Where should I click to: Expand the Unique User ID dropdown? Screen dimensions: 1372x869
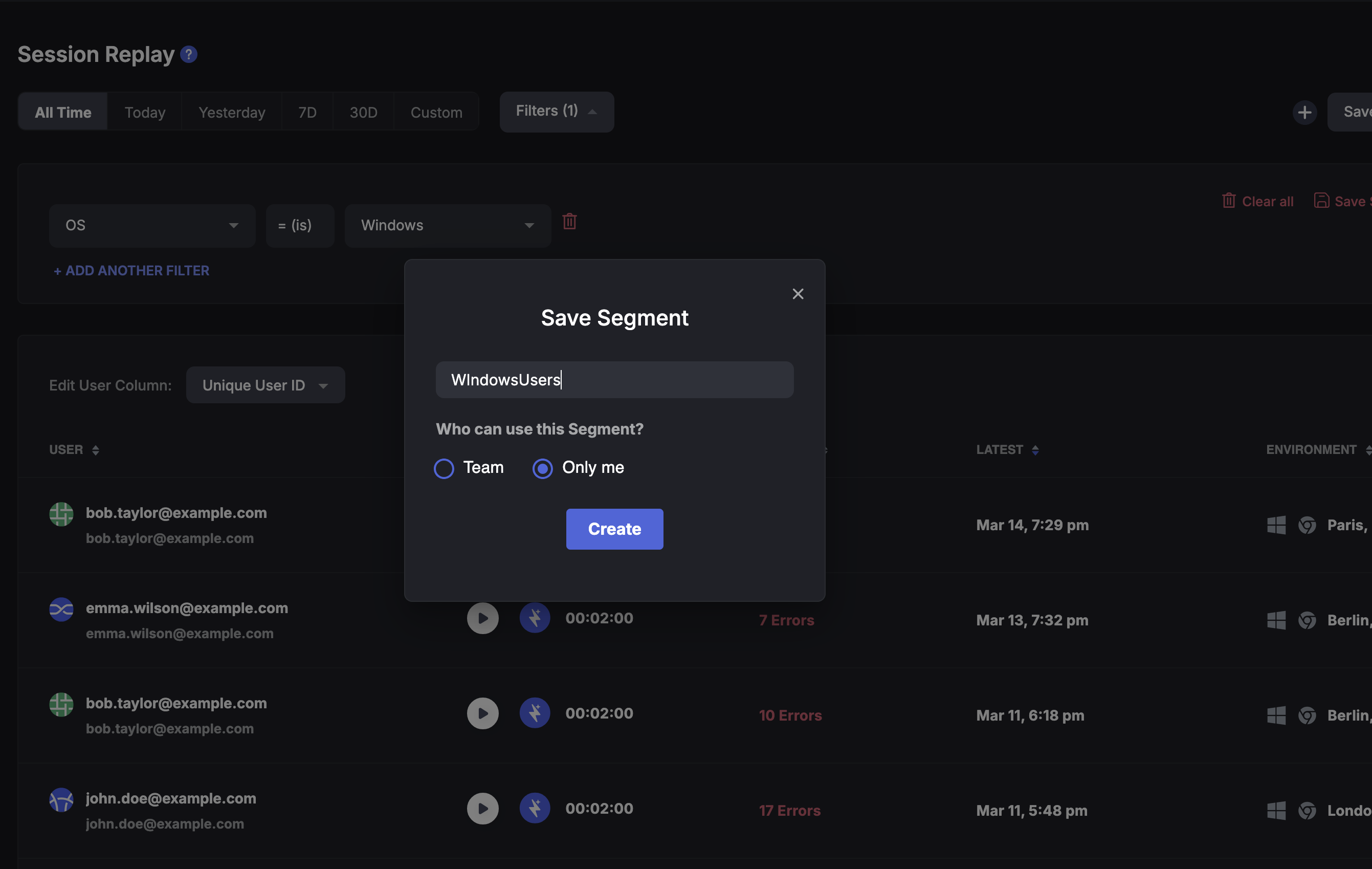265,385
